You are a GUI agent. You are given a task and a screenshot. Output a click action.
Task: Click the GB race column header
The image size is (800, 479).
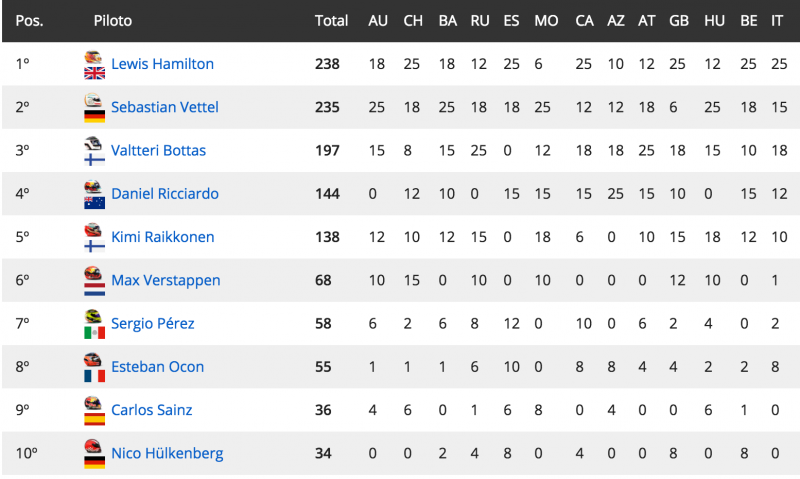pyautogui.click(x=679, y=20)
